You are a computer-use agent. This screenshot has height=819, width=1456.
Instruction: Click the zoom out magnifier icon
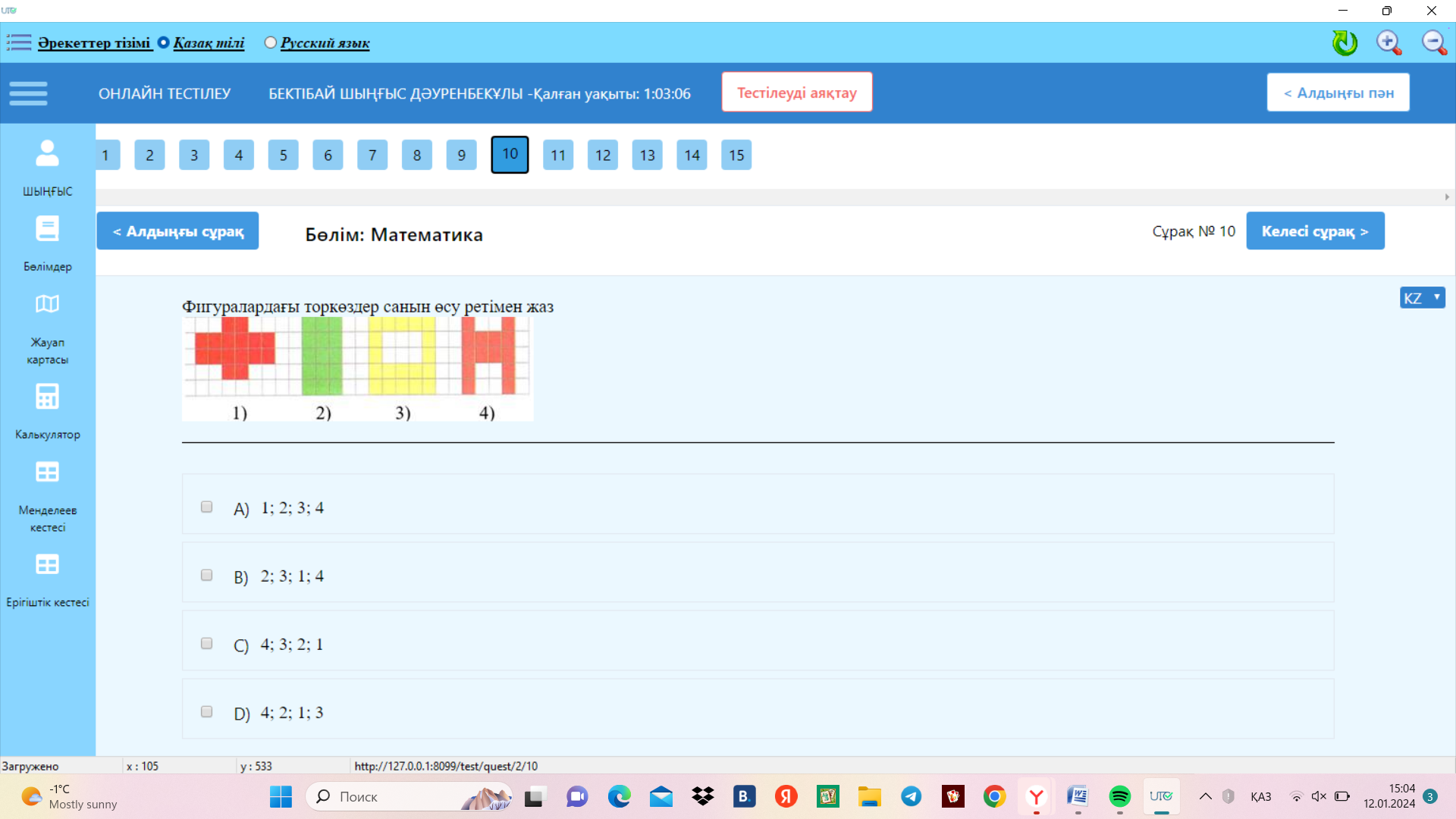point(1433,42)
